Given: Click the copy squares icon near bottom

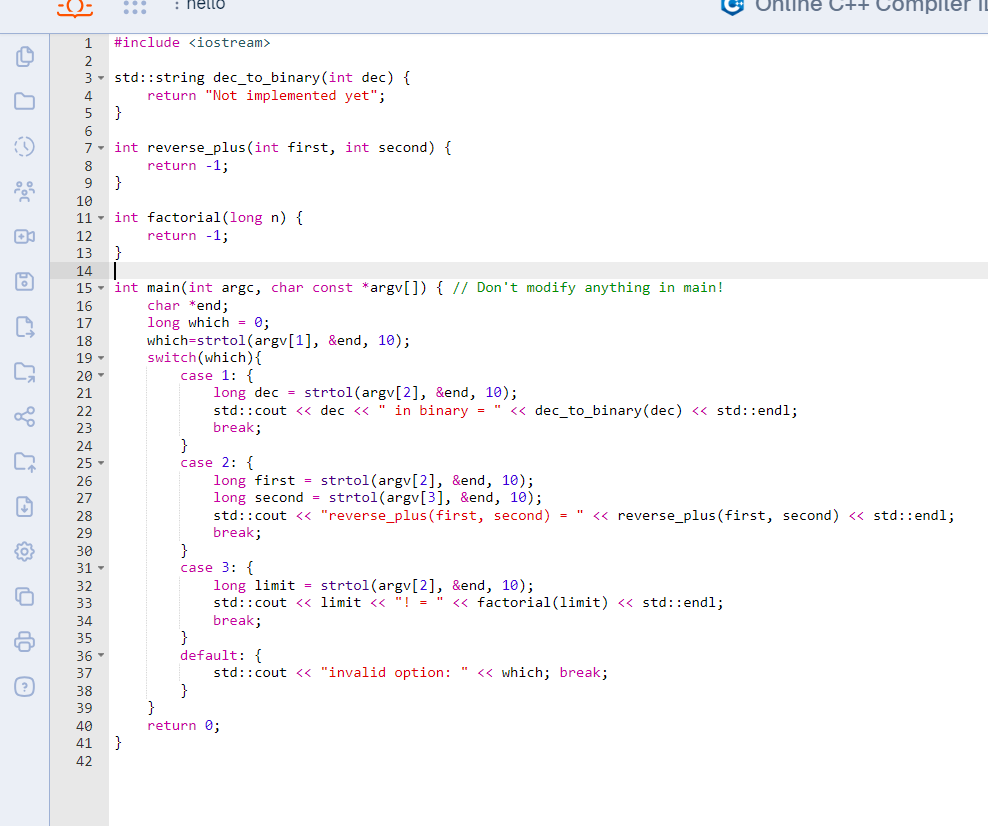Looking at the screenshot, I should click(x=25, y=596).
